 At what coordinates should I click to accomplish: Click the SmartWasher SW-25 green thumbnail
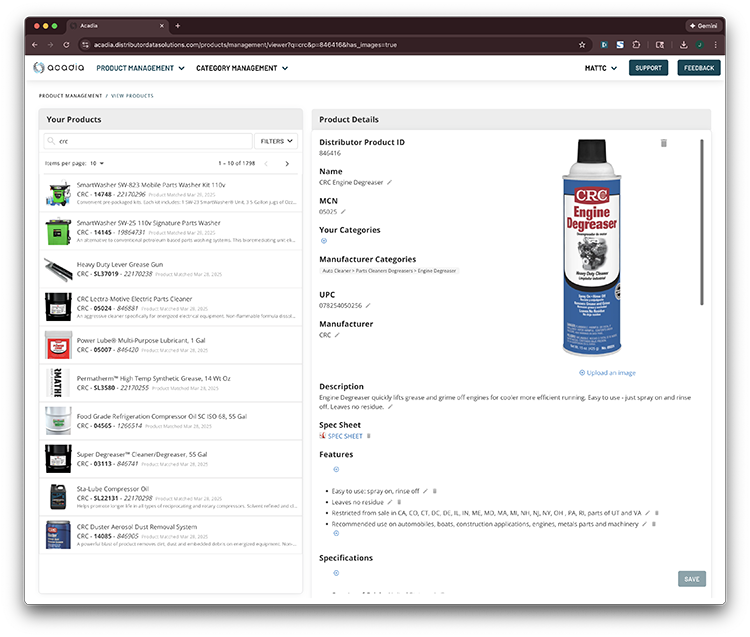(x=58, y=231)
